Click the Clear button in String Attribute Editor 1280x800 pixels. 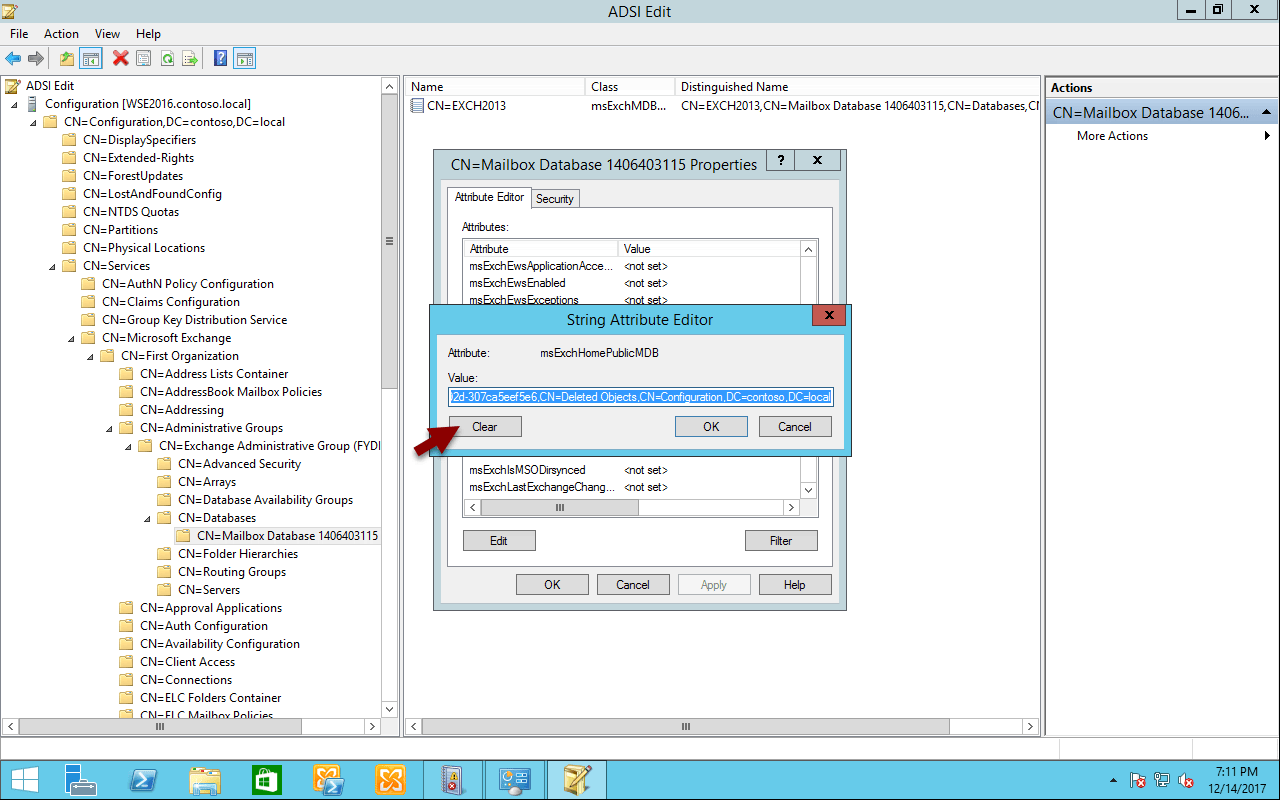point(485,427)
